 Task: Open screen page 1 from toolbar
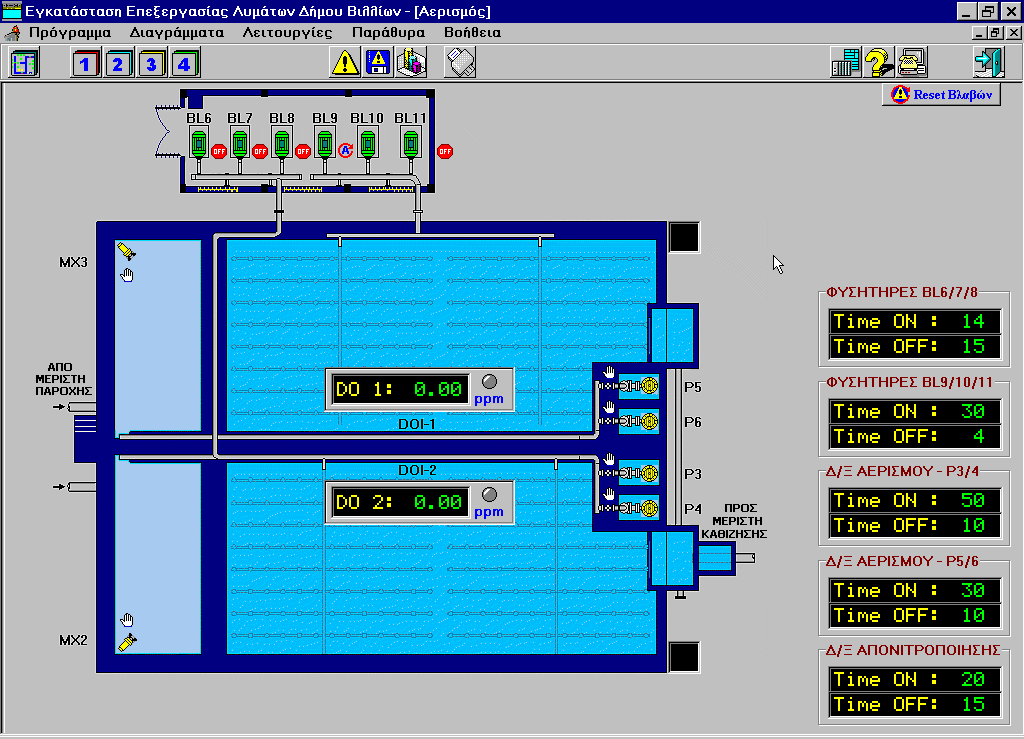coord(85,64)
